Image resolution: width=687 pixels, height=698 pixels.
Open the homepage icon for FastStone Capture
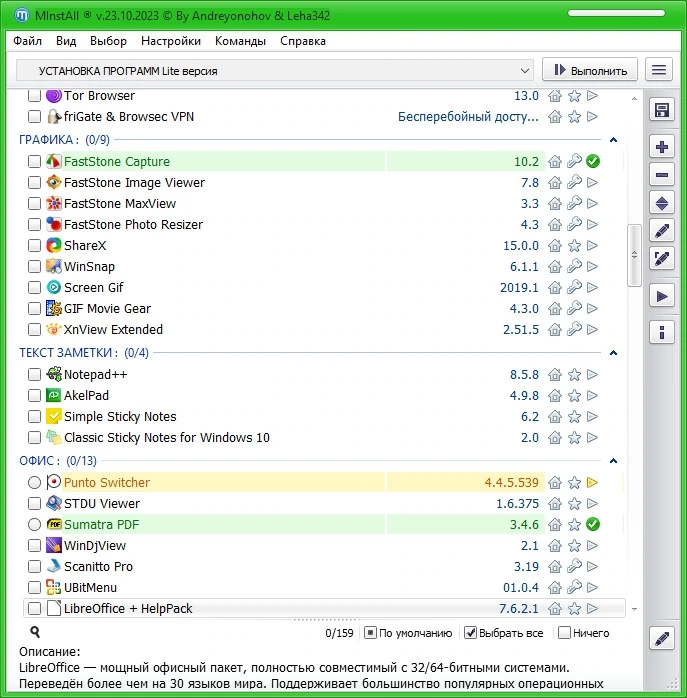(x=555, y=161)
